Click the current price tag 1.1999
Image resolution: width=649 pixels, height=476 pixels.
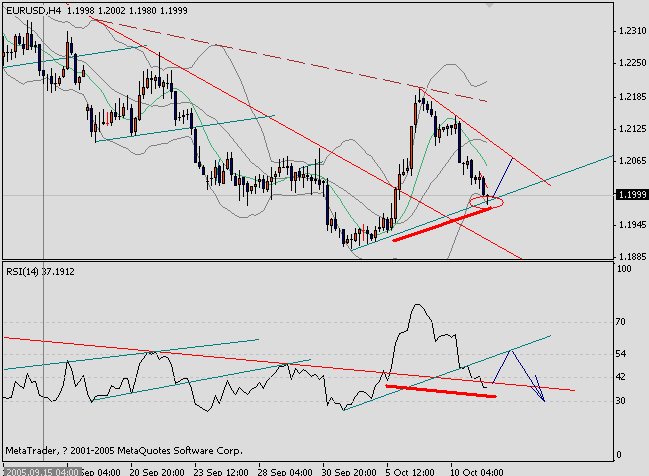pyautogui.click(x=632, y=195)
